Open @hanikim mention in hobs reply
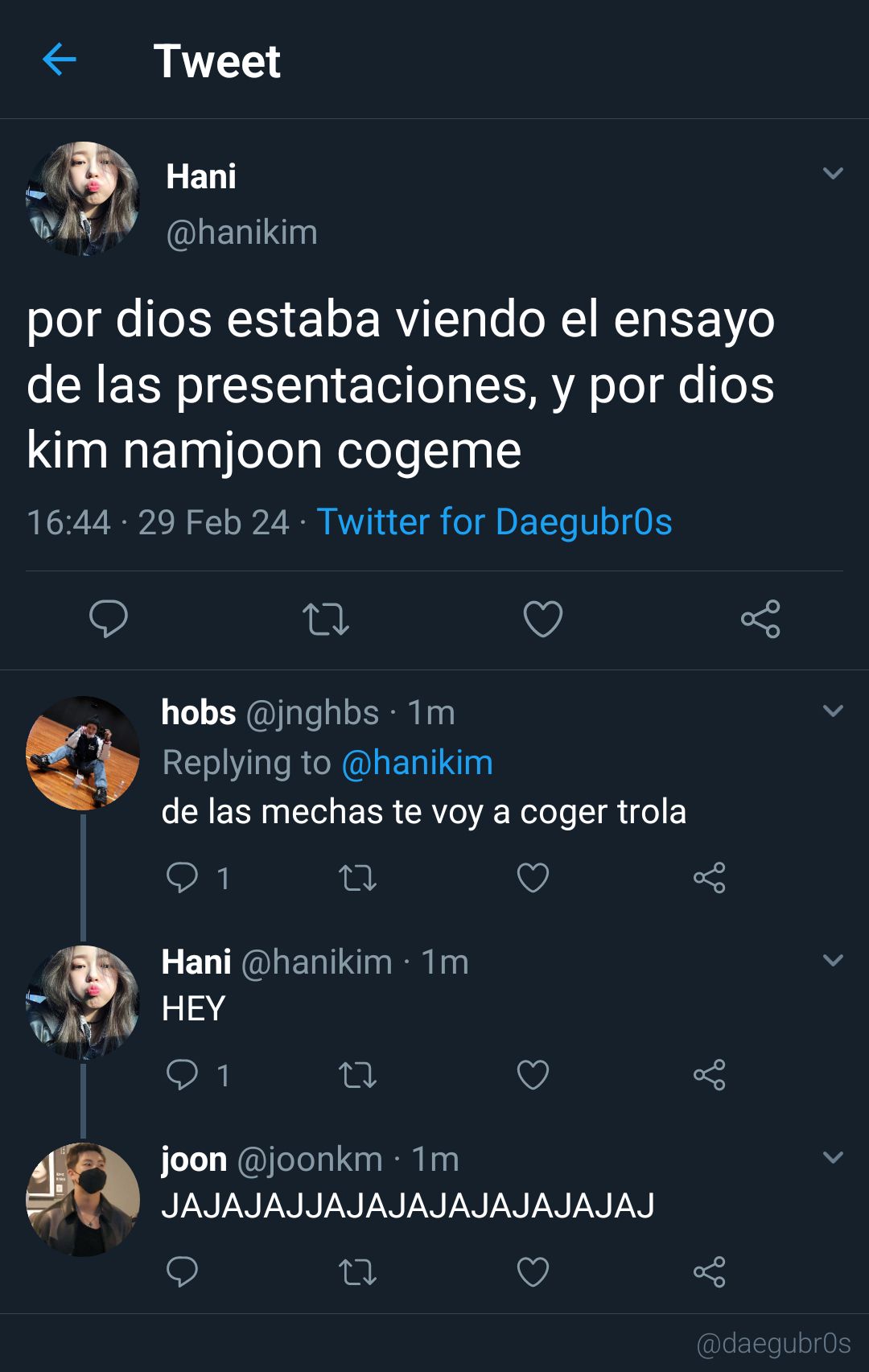The image size is (869, 1372). coord(417,762)
